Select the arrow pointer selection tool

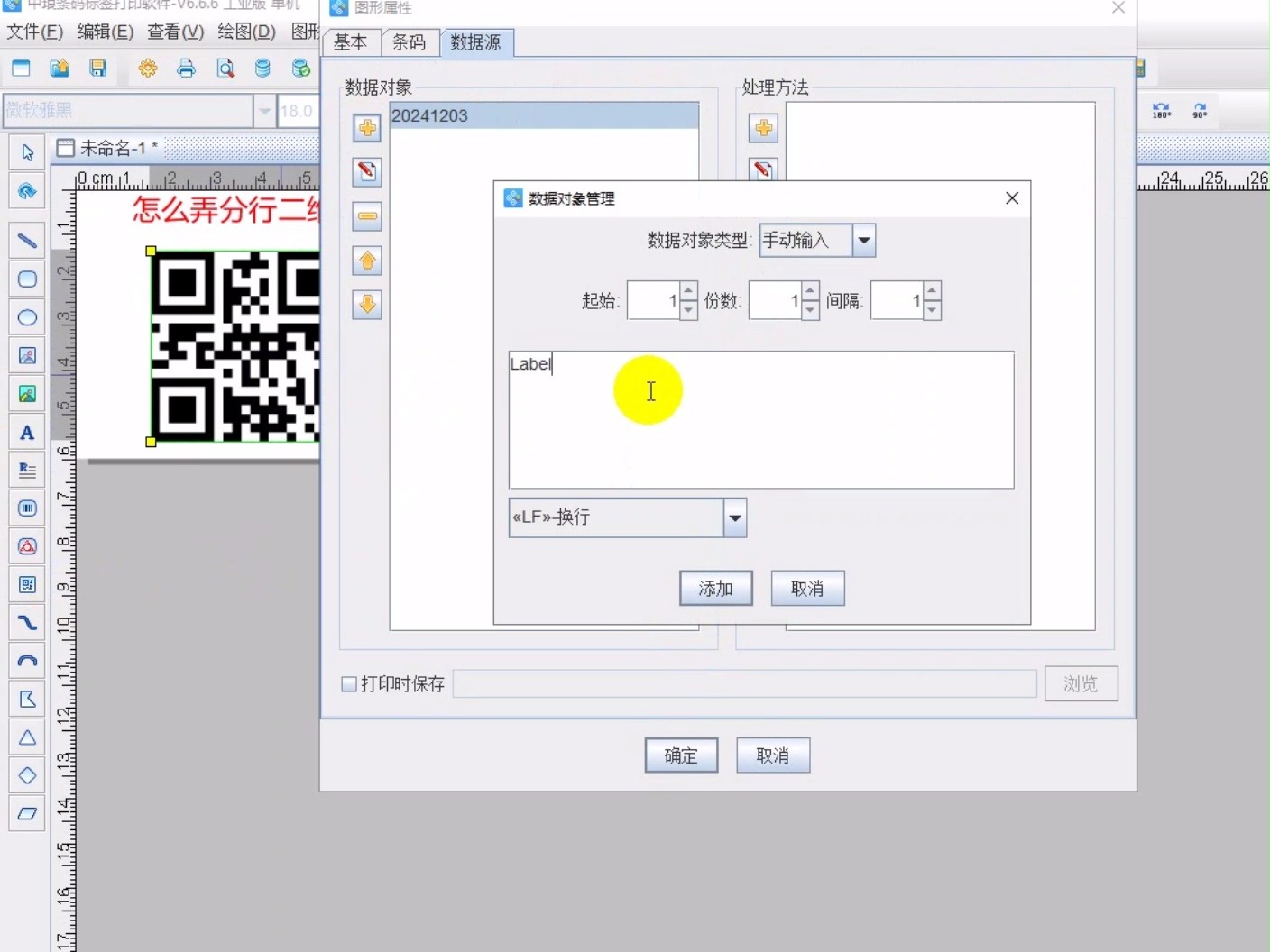[27, 152]
